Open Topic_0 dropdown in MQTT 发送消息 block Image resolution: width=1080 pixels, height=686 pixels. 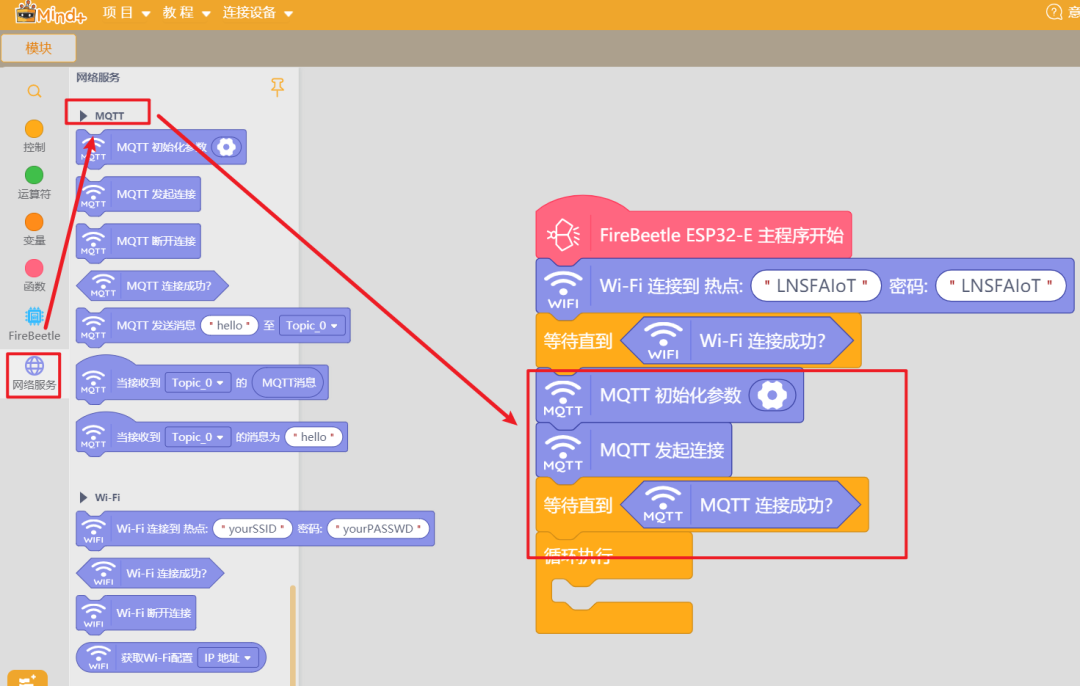(312, 325)
